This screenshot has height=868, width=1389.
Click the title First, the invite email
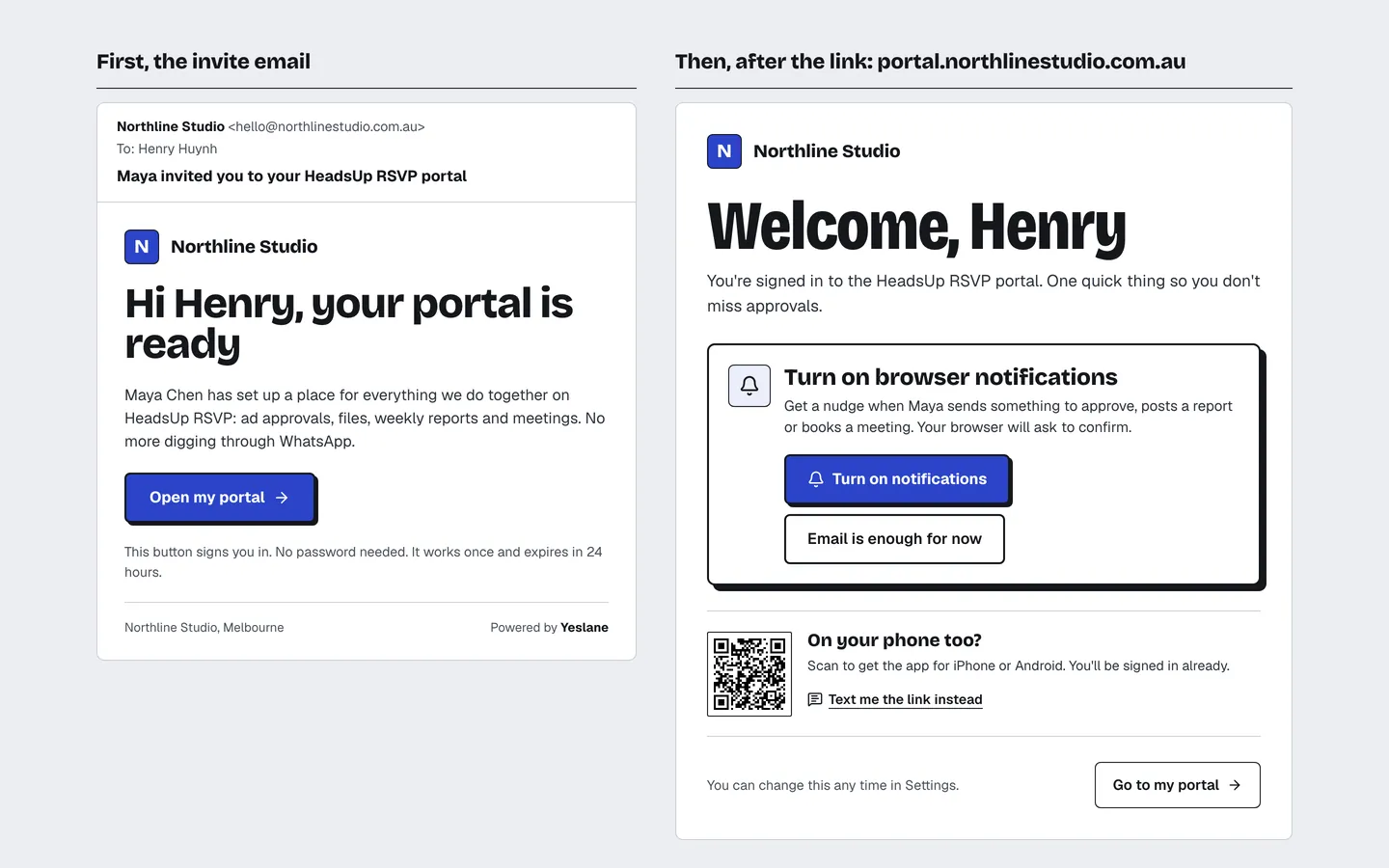(204, 62)
